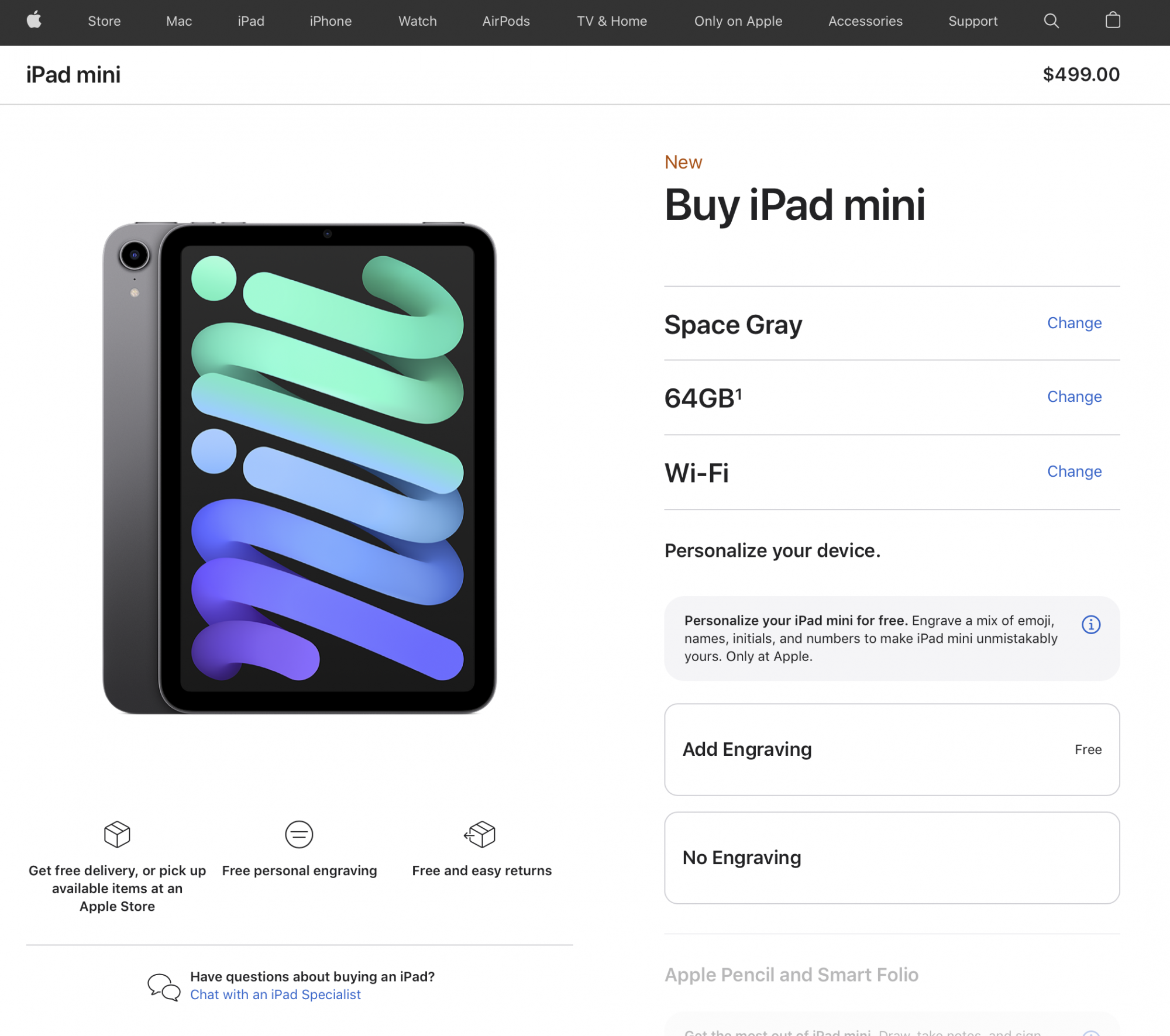Click the easy returns box icon
This screenshot has width=1170, height=1036.
coord(480,834)
